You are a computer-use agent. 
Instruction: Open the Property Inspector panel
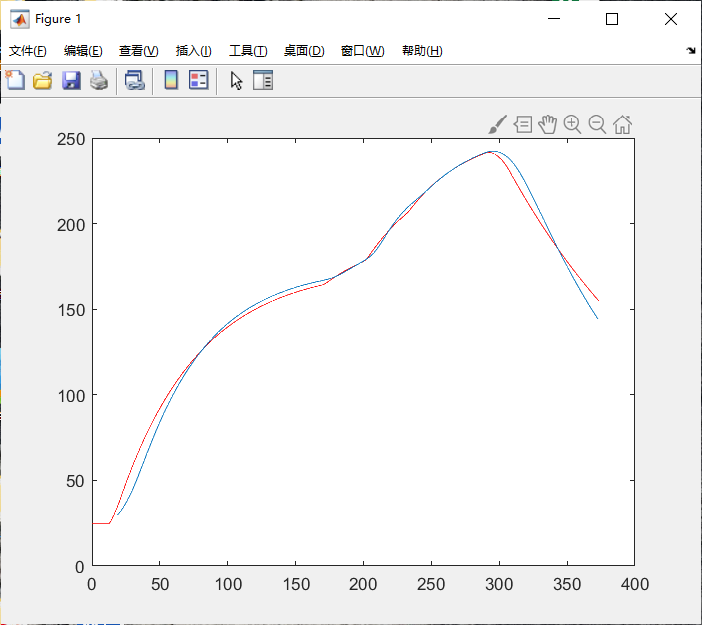[x=263, y=81]
